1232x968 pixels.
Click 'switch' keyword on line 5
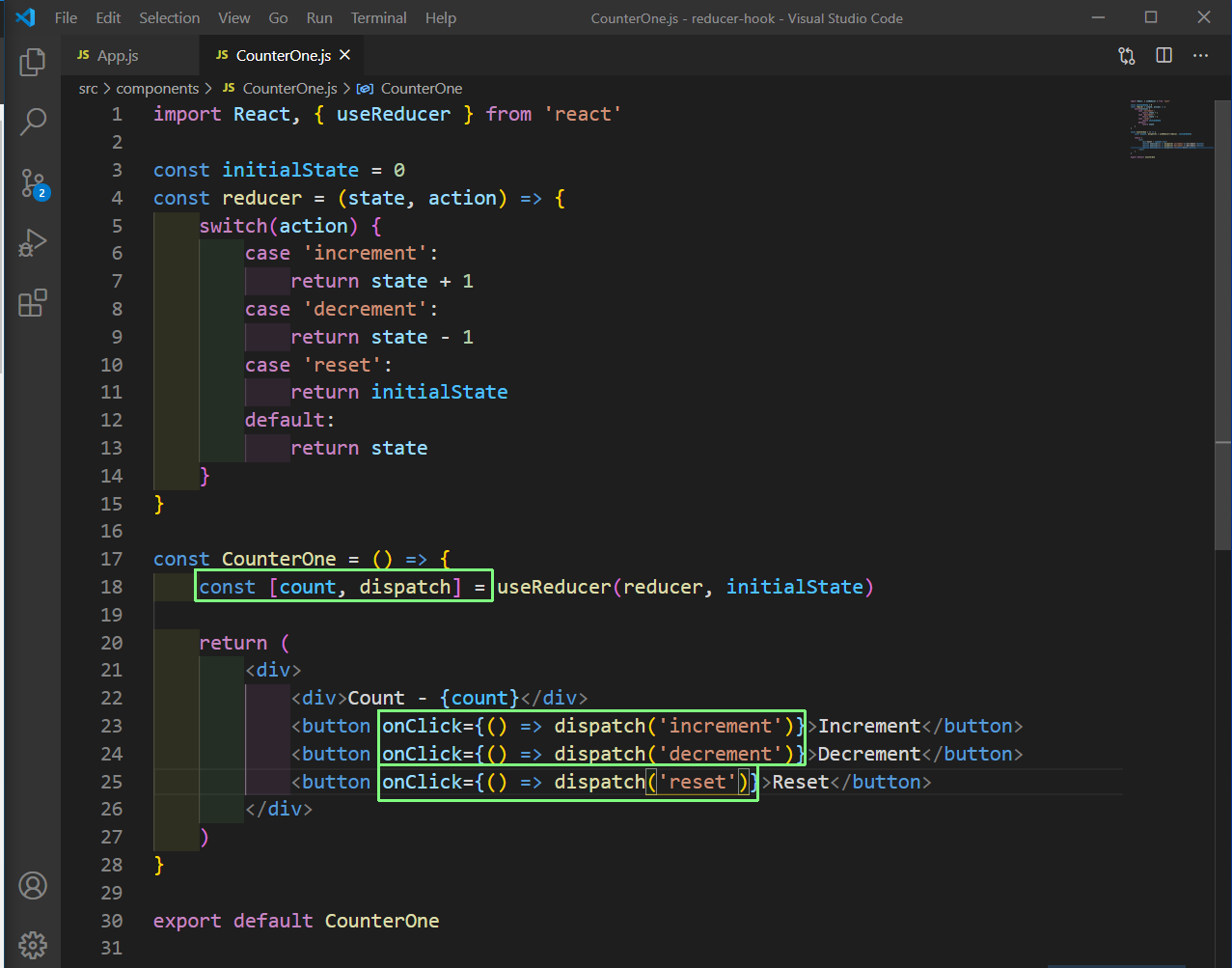point(233,226)
